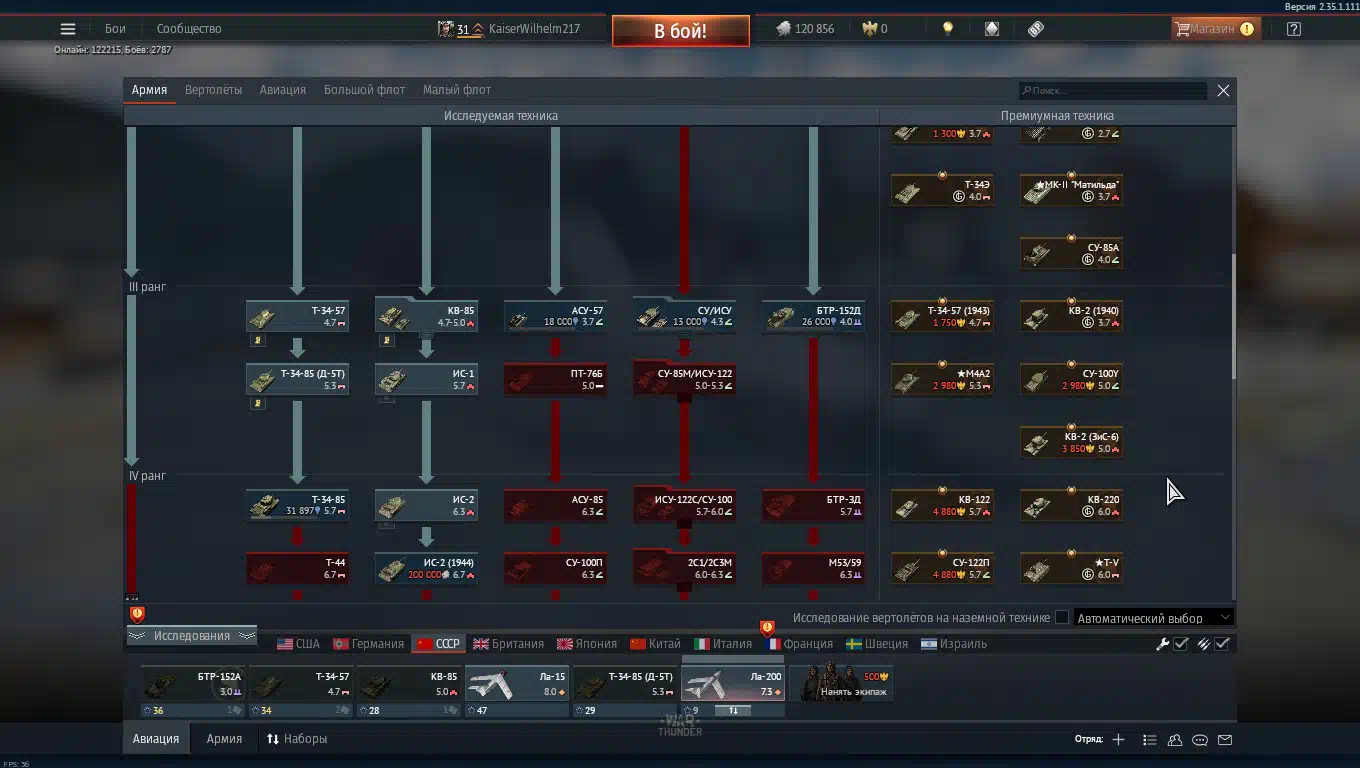Select БТР-152Д vehicle in tree

(814, 316)
